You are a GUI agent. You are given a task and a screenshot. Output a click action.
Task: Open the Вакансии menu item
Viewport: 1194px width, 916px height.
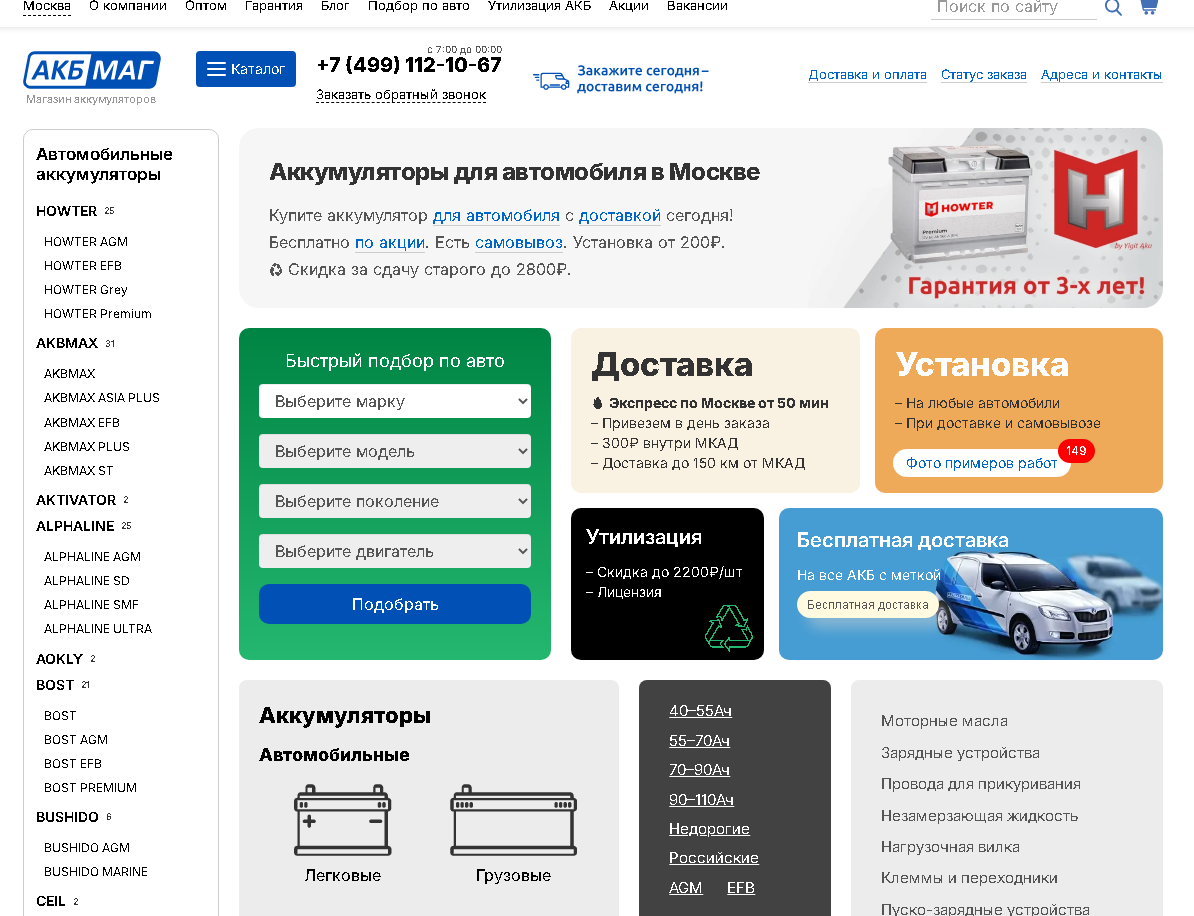[698, 6]
